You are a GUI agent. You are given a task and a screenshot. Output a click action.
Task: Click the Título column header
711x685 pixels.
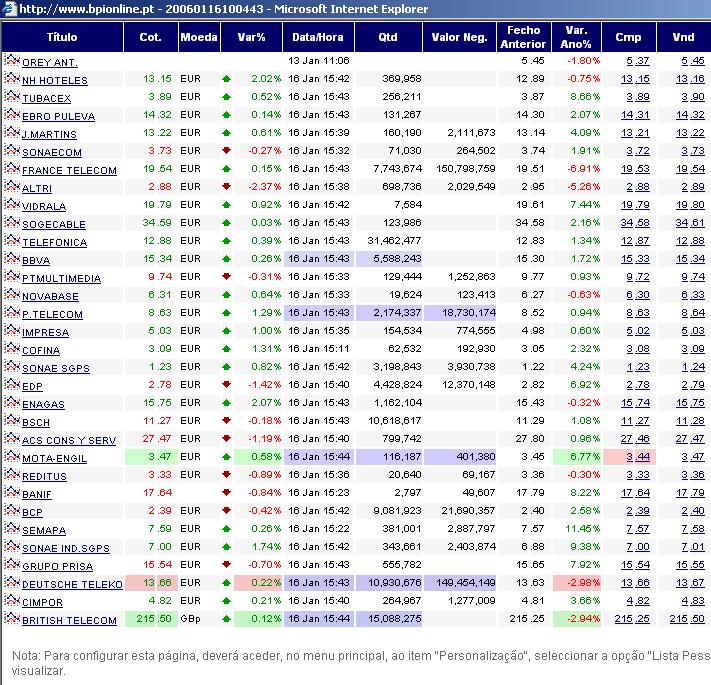(62, 37)
